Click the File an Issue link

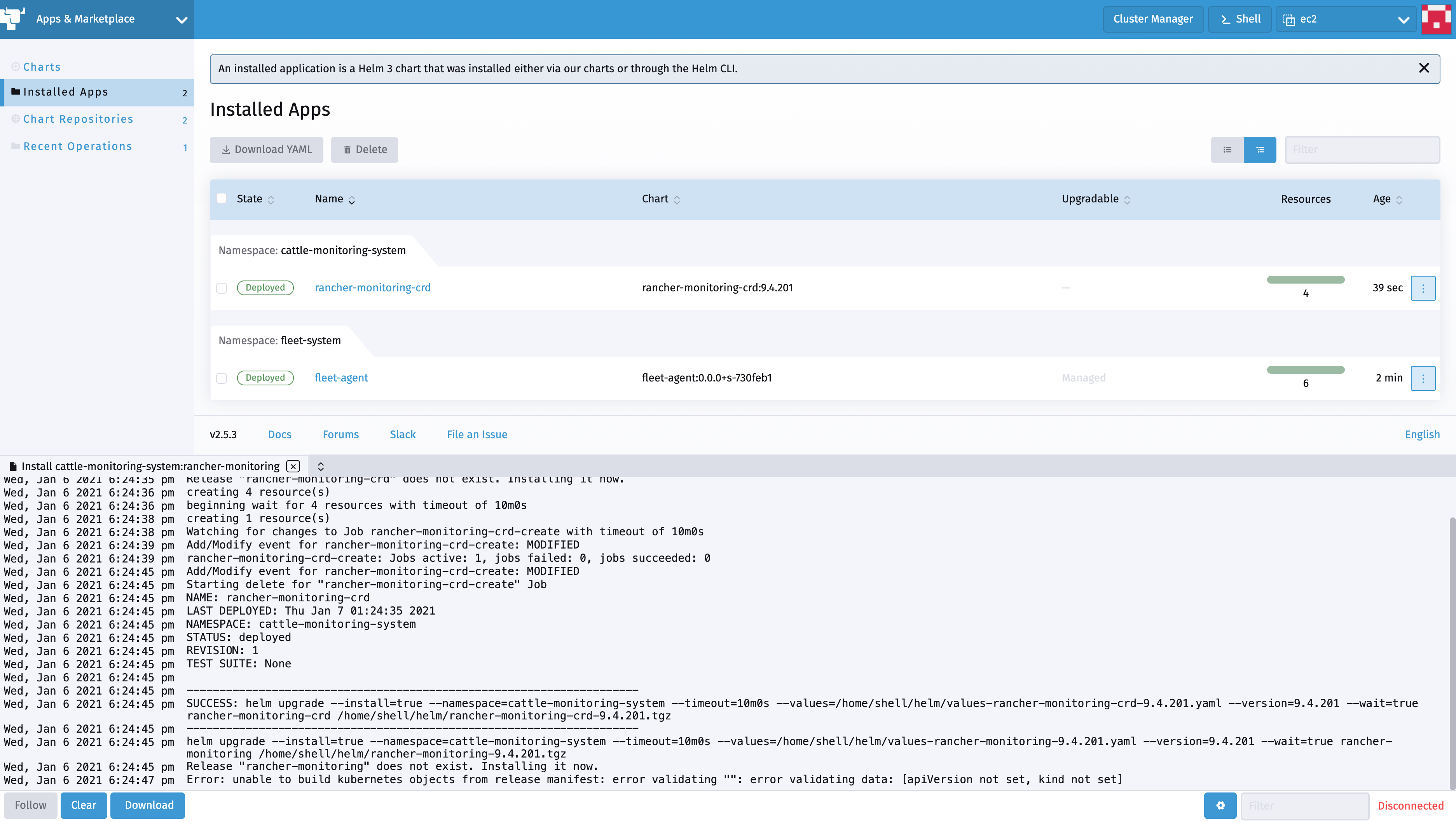click(x=477, y=434)
